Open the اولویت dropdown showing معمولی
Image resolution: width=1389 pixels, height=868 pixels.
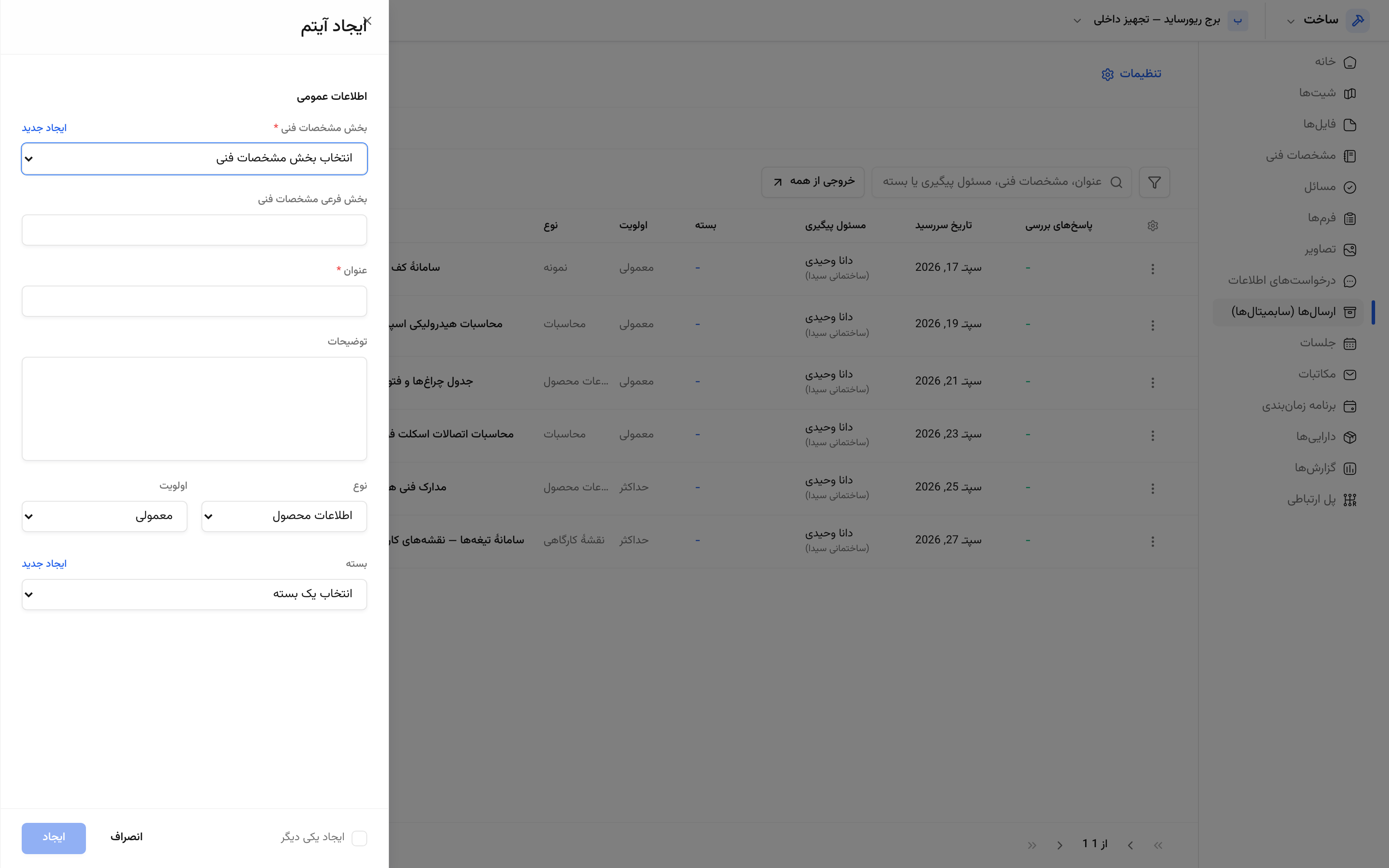(x=105, y=516)
